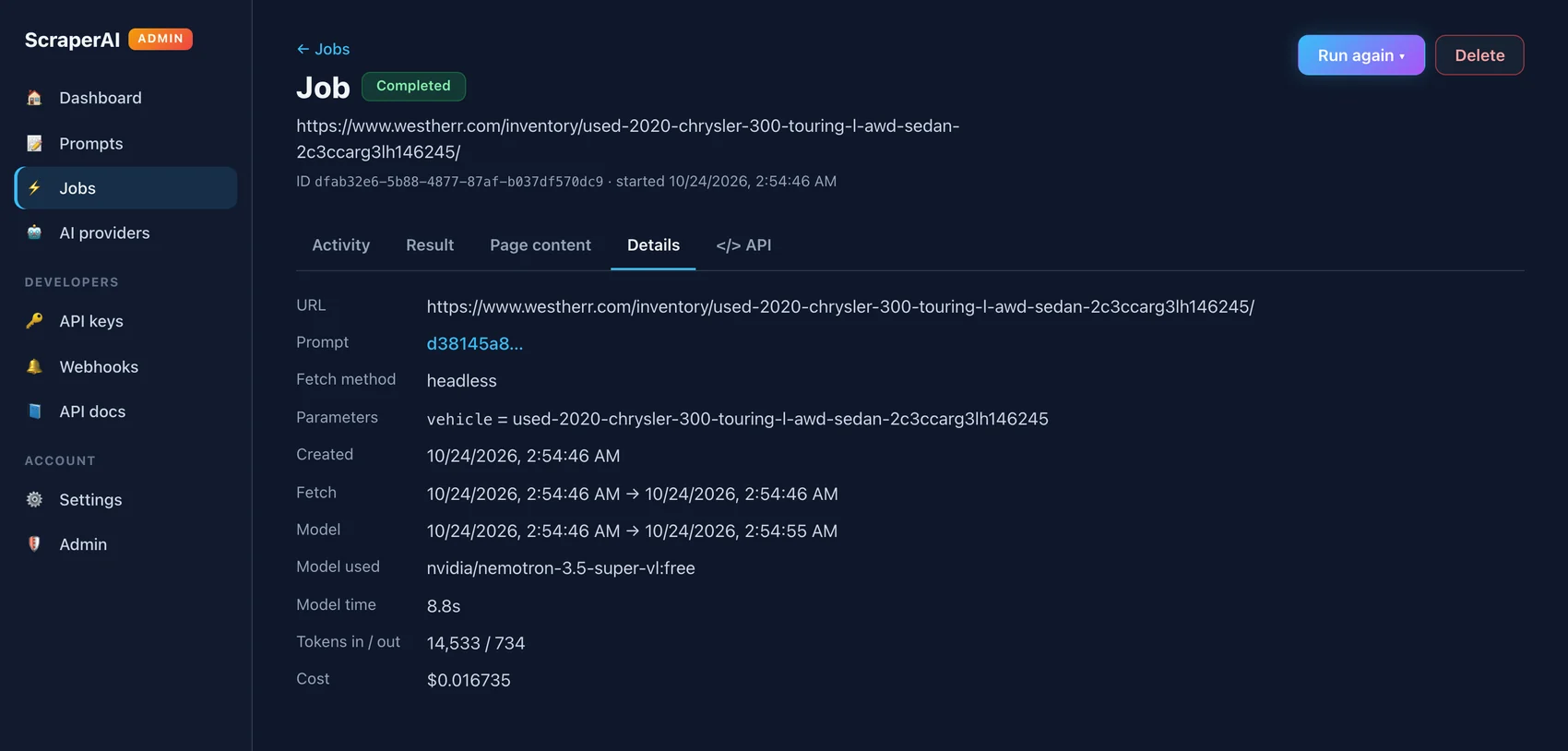Viewport: 1568px width, 751px height.
Task: Click the Model time range ending 2:54:55 AM
Action: pos(632,531)
